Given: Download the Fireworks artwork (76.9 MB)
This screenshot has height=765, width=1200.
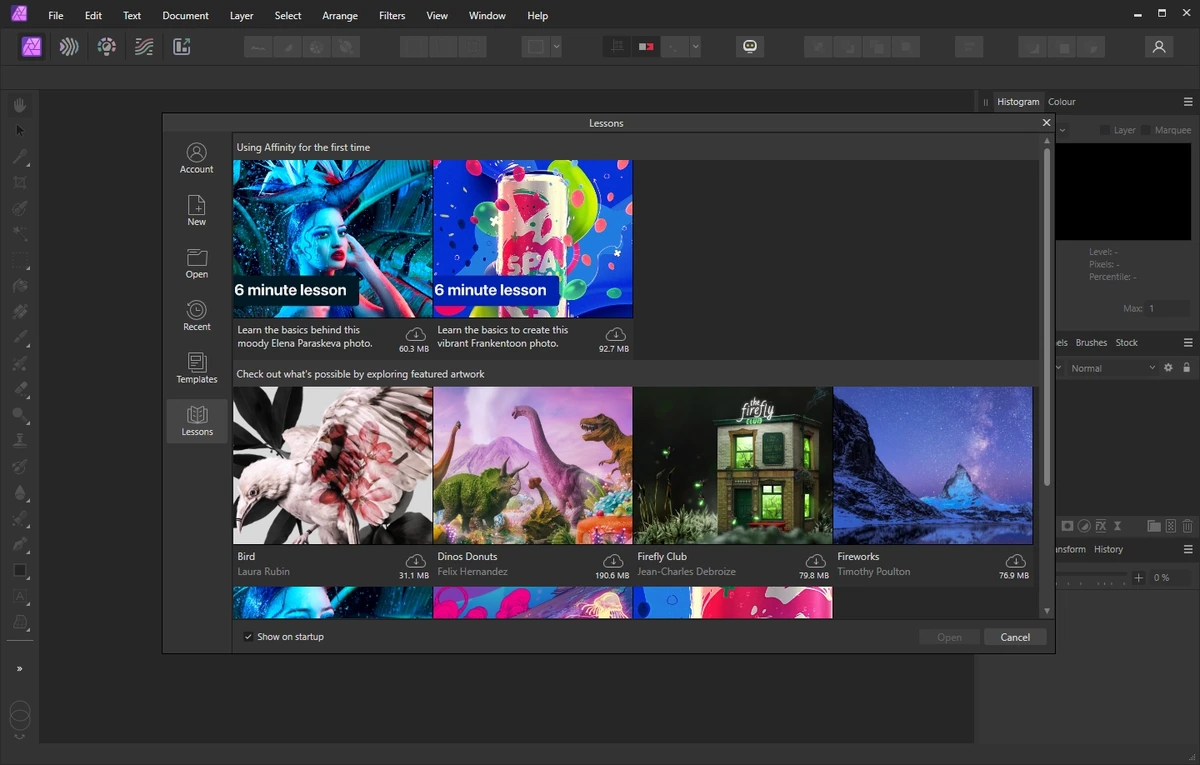Looking at the screenshot, I should pos(1015,561).
